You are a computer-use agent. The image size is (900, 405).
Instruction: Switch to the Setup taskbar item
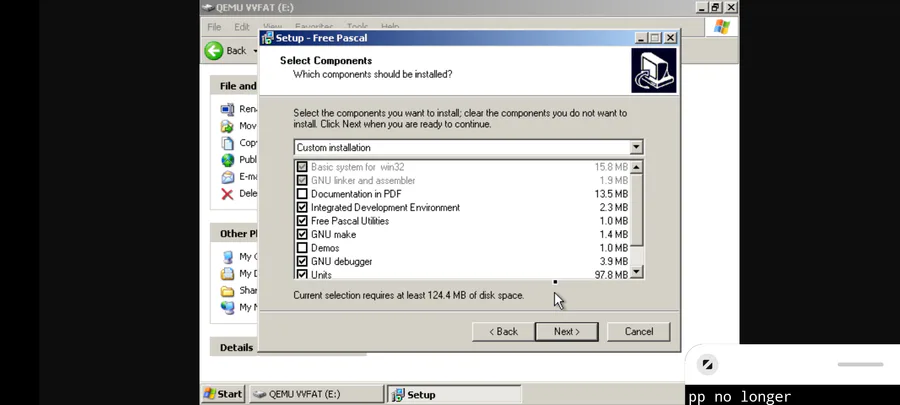(x=454, y=394)
